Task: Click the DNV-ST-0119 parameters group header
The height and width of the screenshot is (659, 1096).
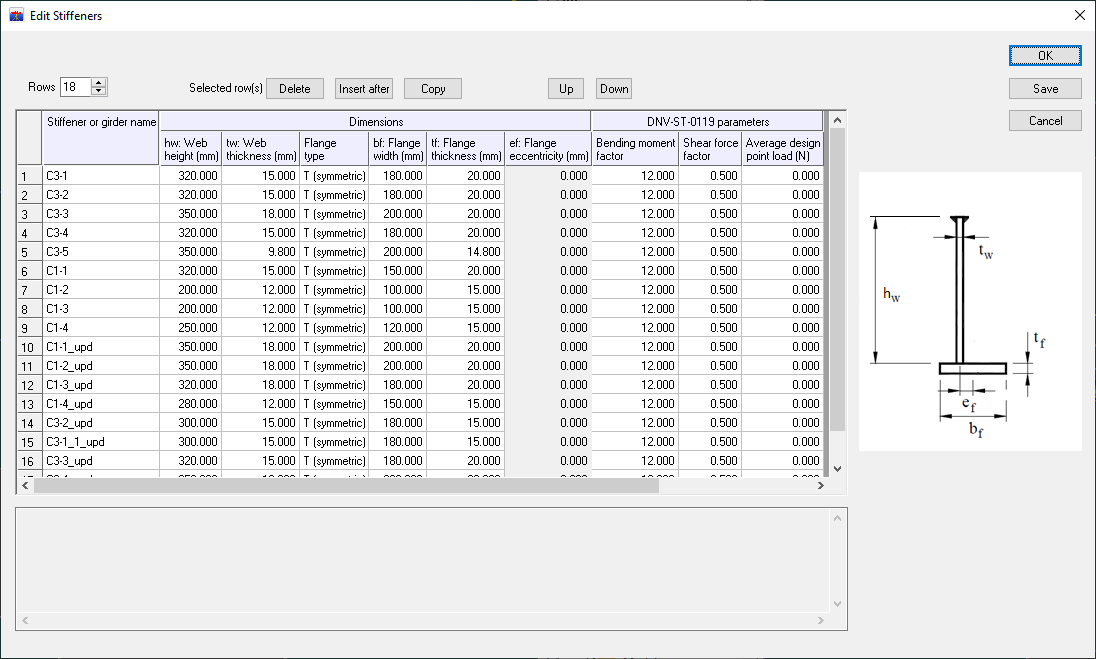Action: click(707, 122)
